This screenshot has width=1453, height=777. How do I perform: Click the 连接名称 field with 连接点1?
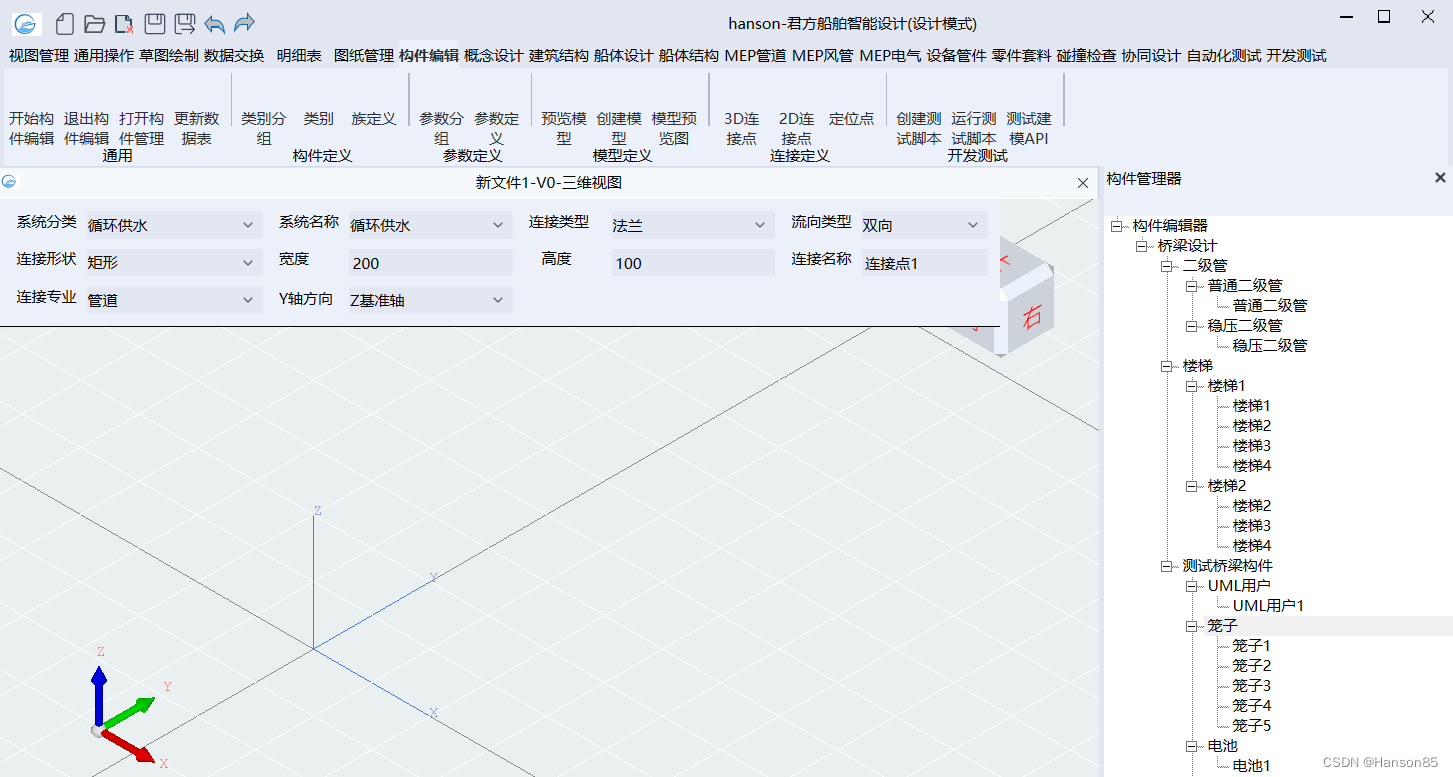coord(923,263)
